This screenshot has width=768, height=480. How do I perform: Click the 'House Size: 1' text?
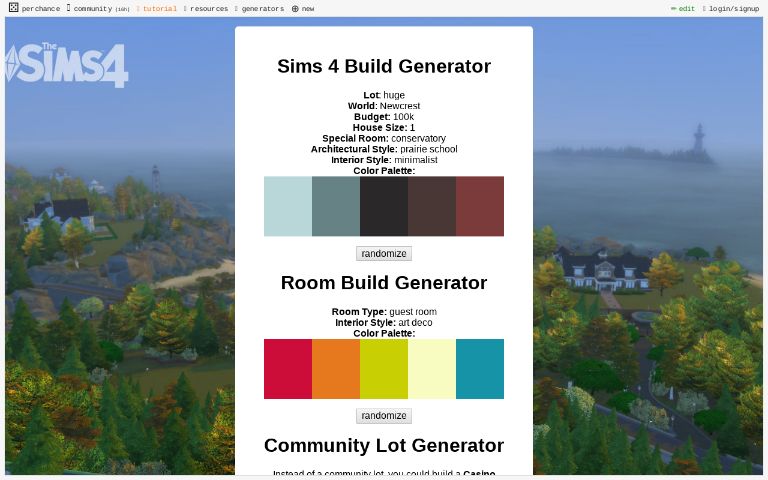(x=384, y=127)
